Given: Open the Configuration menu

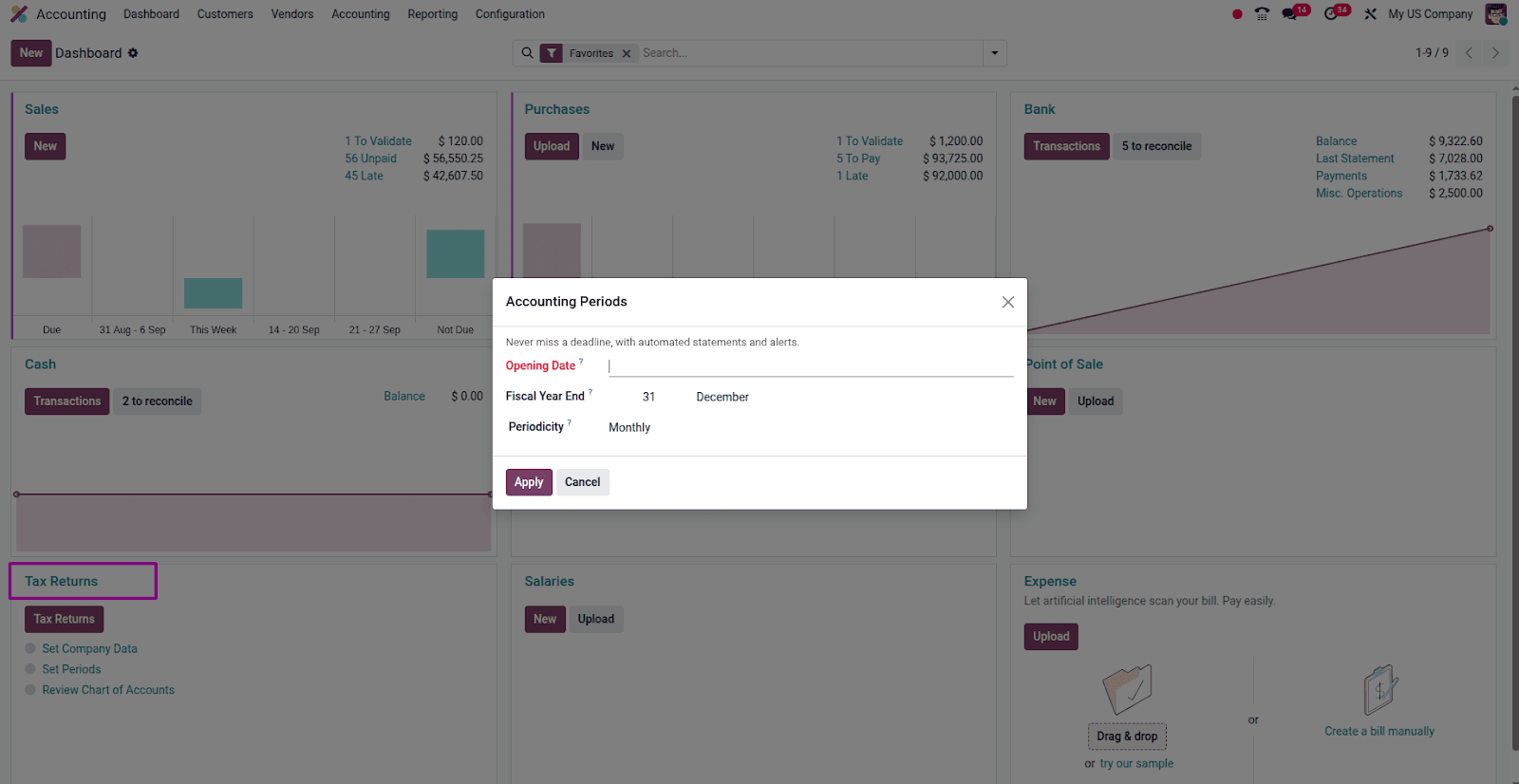Looking at the screenshot, I should (510, 14).
